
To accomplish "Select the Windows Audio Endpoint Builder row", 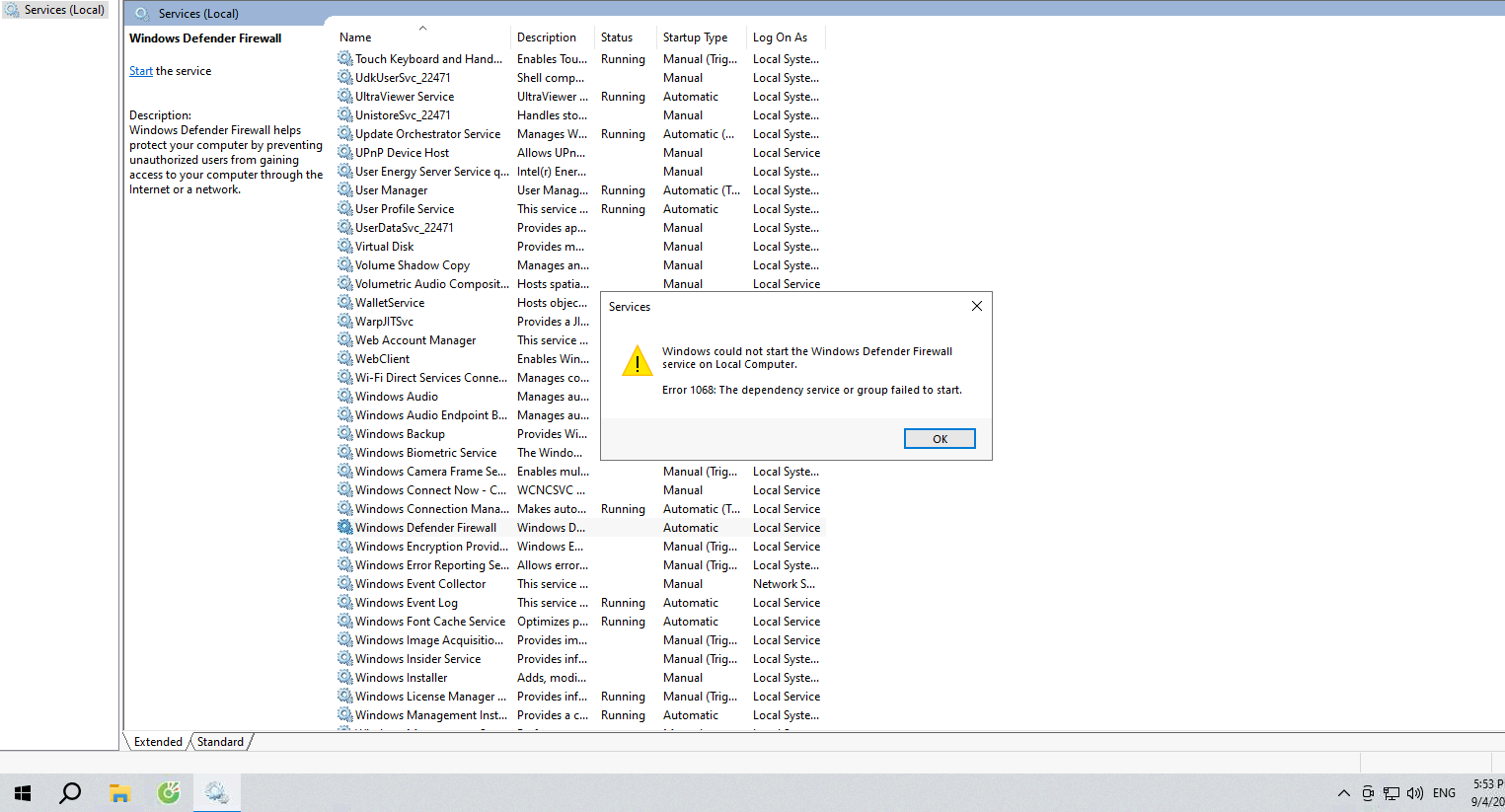I will (468, 415).
